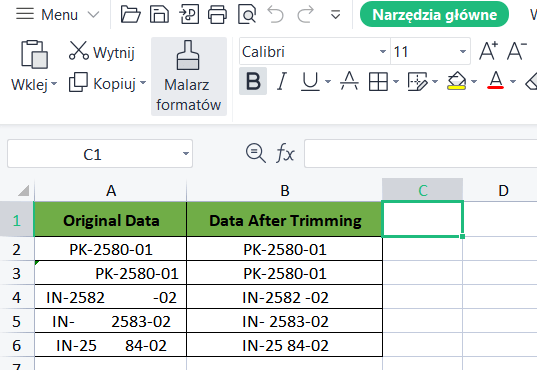Select row 1 header
Image resolution: width=537 pixels, height=370 pixels.
(16, 220)
